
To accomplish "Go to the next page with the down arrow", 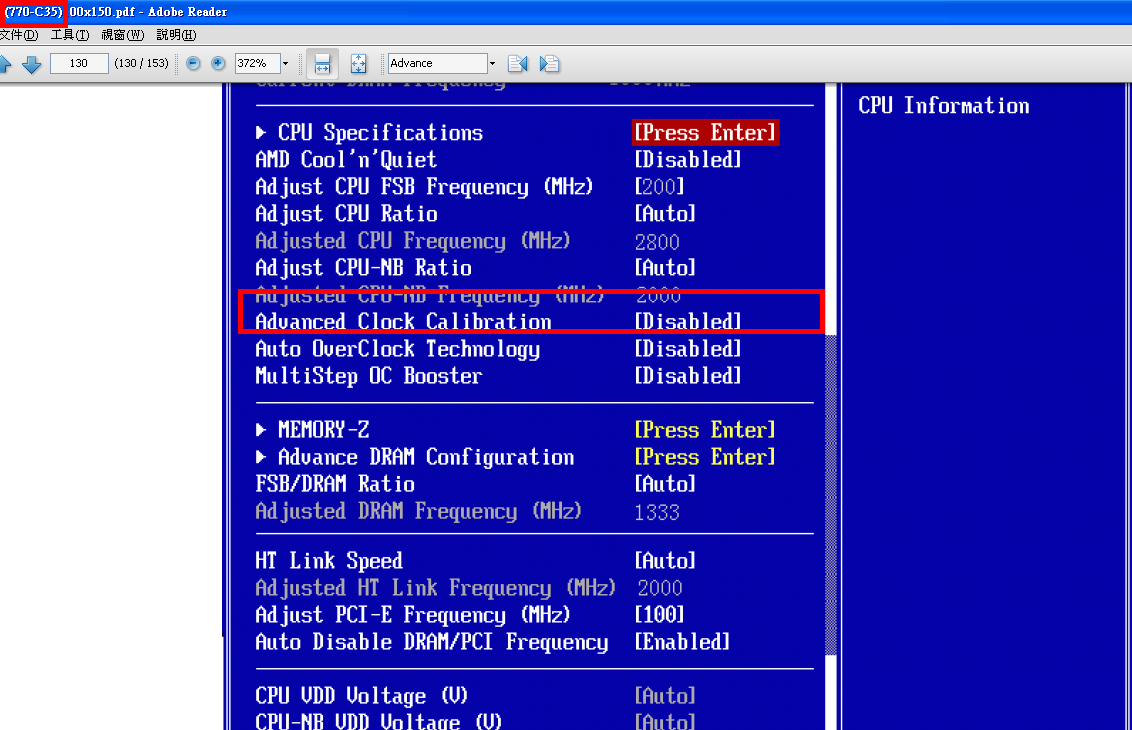I will point(32,64).
